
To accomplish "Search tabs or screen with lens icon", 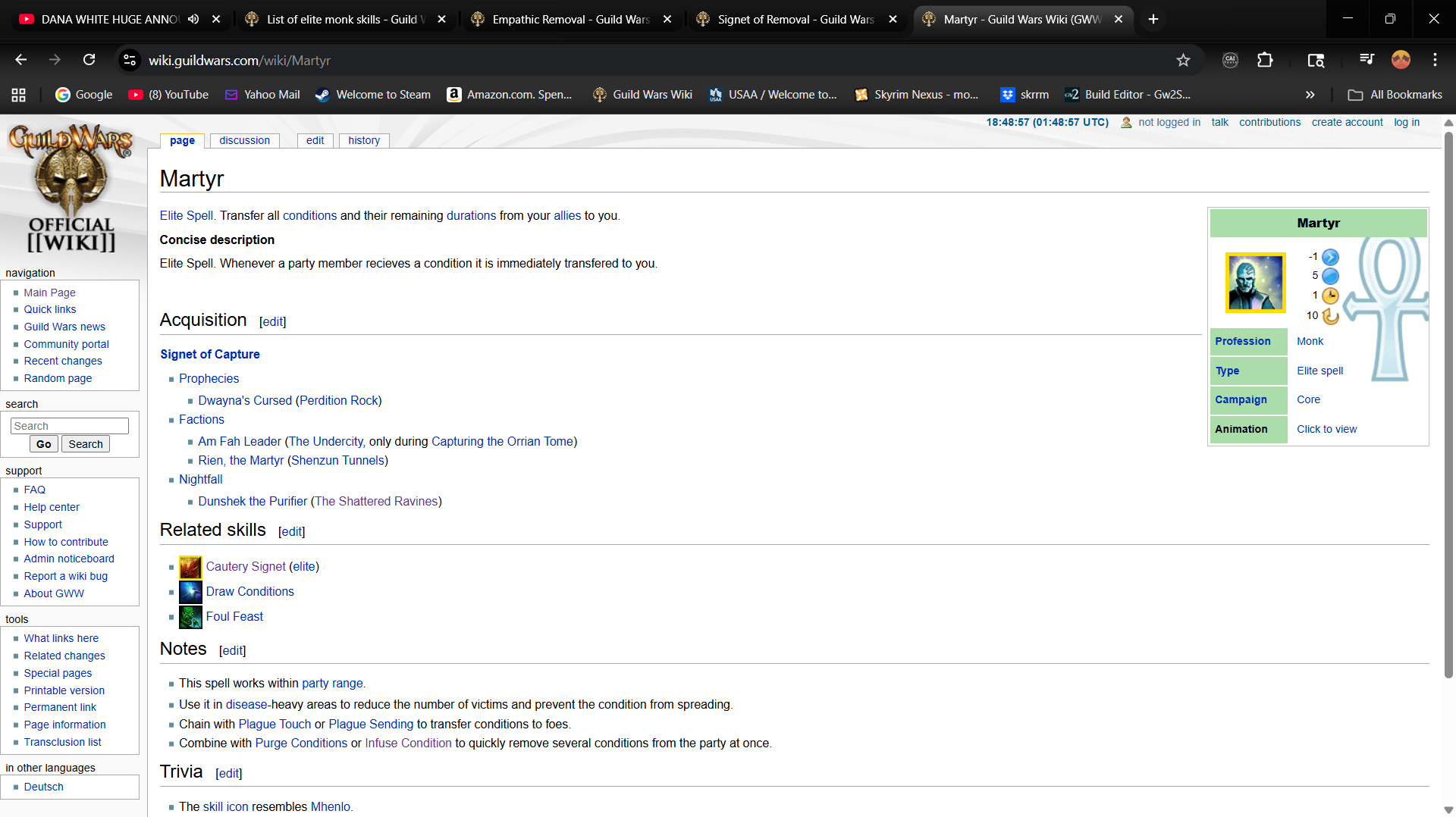I will (1316, 60).
